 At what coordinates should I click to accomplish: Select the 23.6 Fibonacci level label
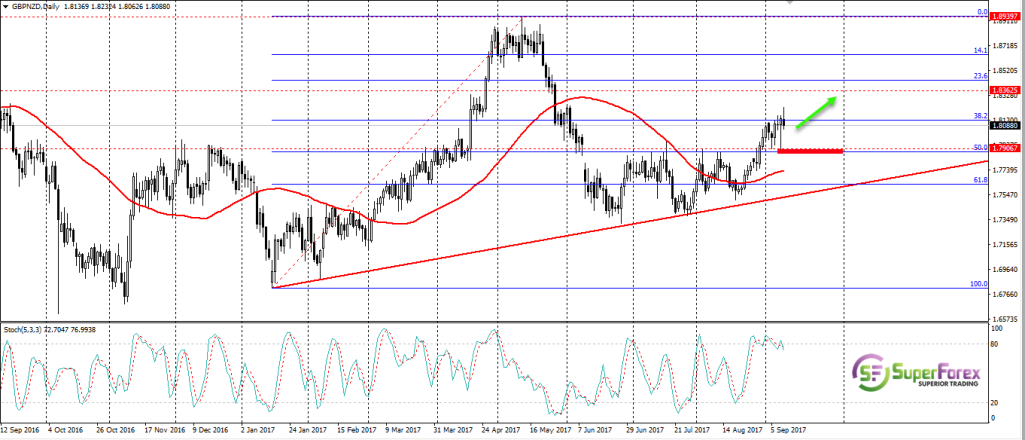click(x=979, y=75)
